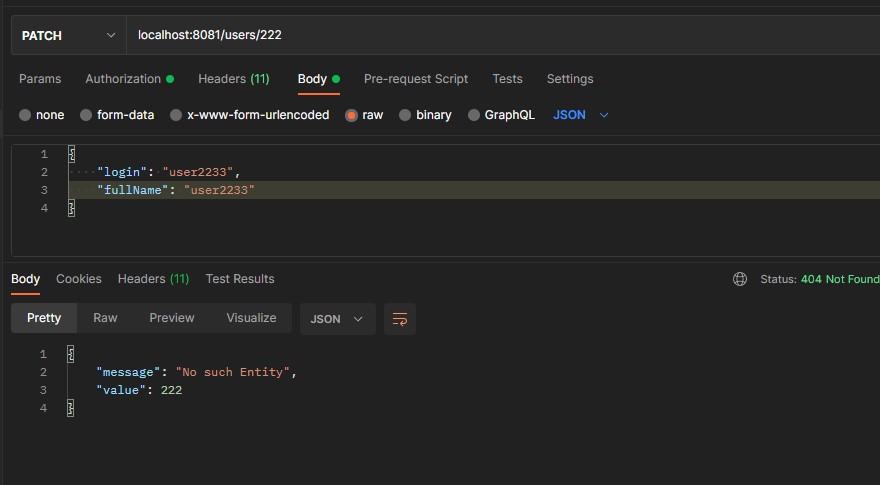Viewport: 880px width, 485px height.
Task: Choose x-www-form-urlencoded body type
Action: (x=176, y=115)
